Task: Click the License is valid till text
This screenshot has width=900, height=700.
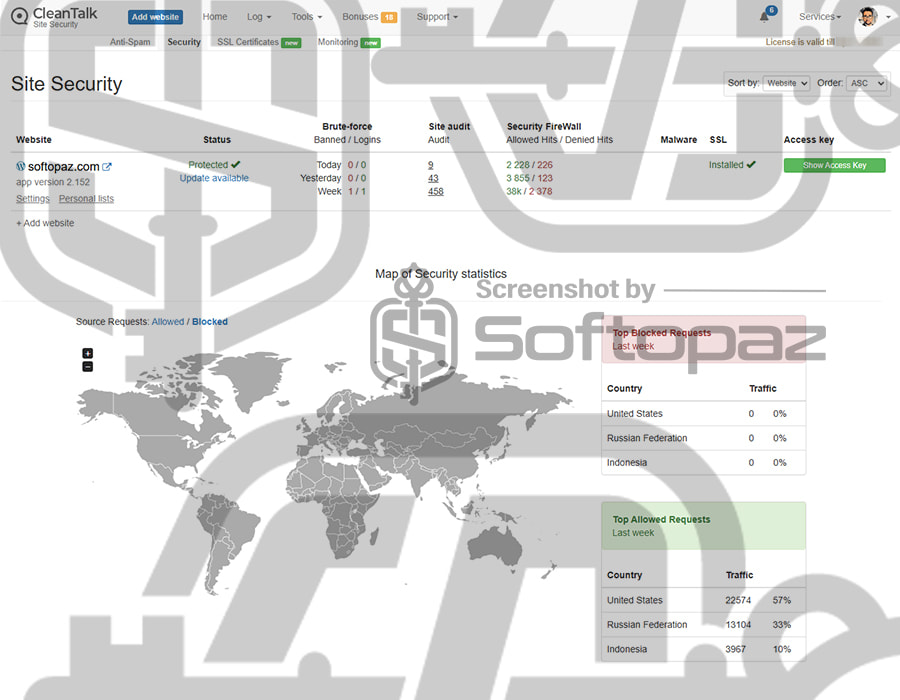Action: tap(800, 42)
